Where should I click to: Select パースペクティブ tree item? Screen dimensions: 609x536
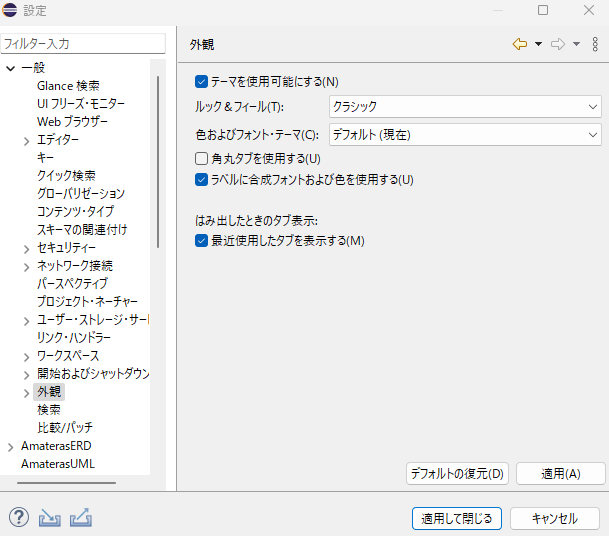[x=72, y=283]
